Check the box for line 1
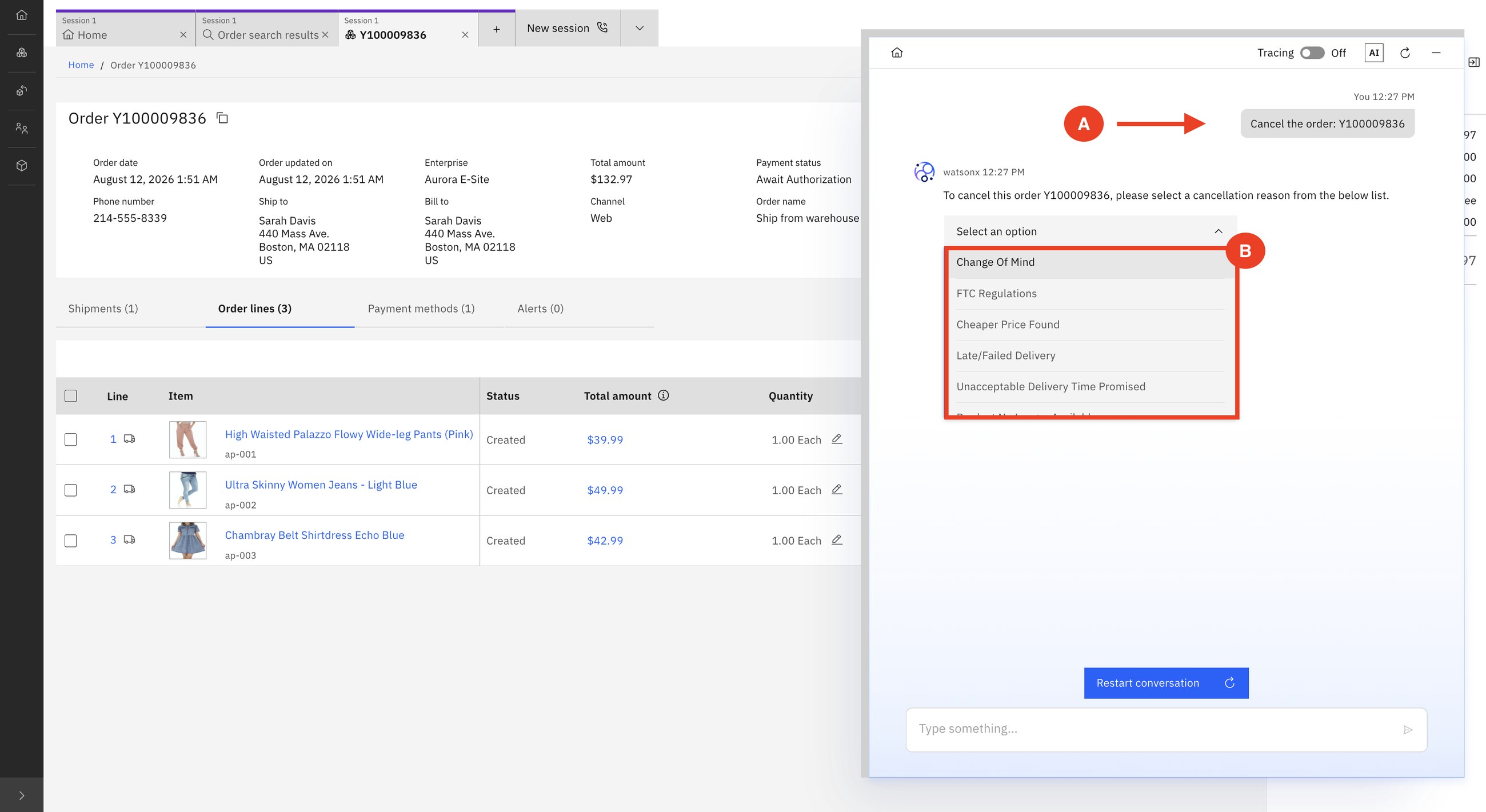The width and height of the screenshot is (1486, 812). [71, 439]
